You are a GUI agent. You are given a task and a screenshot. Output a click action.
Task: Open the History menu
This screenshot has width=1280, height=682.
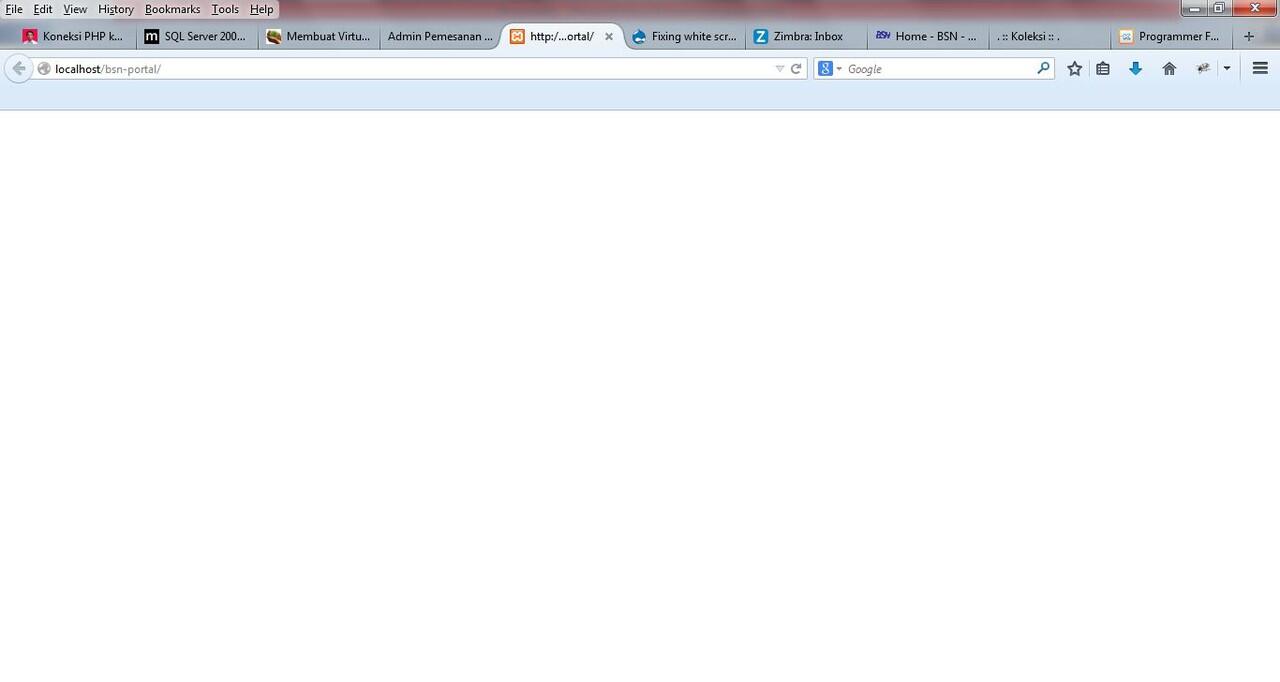[x=116, y=9]
